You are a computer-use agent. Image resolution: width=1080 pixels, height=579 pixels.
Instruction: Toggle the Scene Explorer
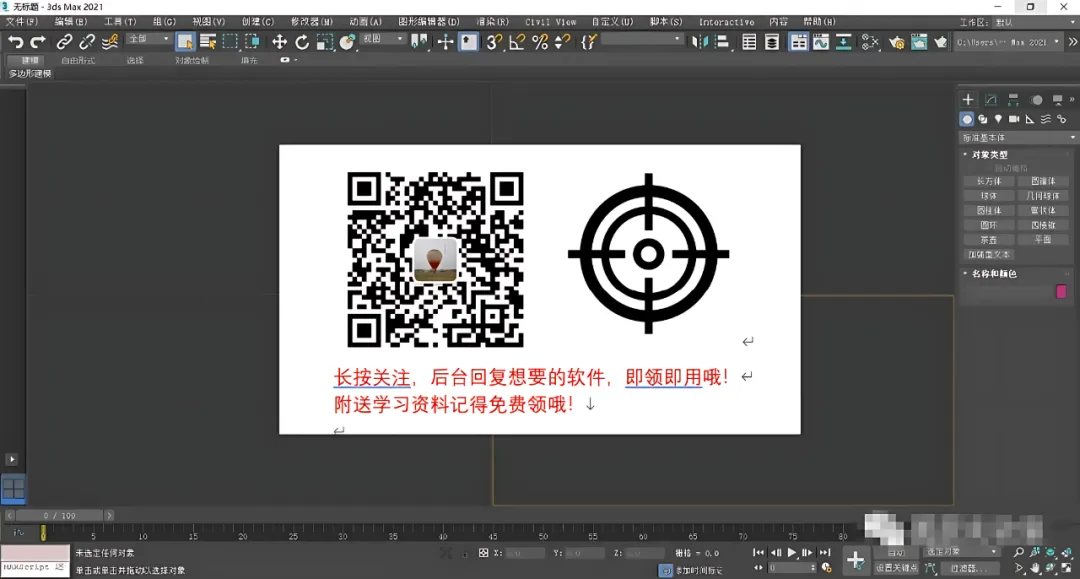coord(749,42)
